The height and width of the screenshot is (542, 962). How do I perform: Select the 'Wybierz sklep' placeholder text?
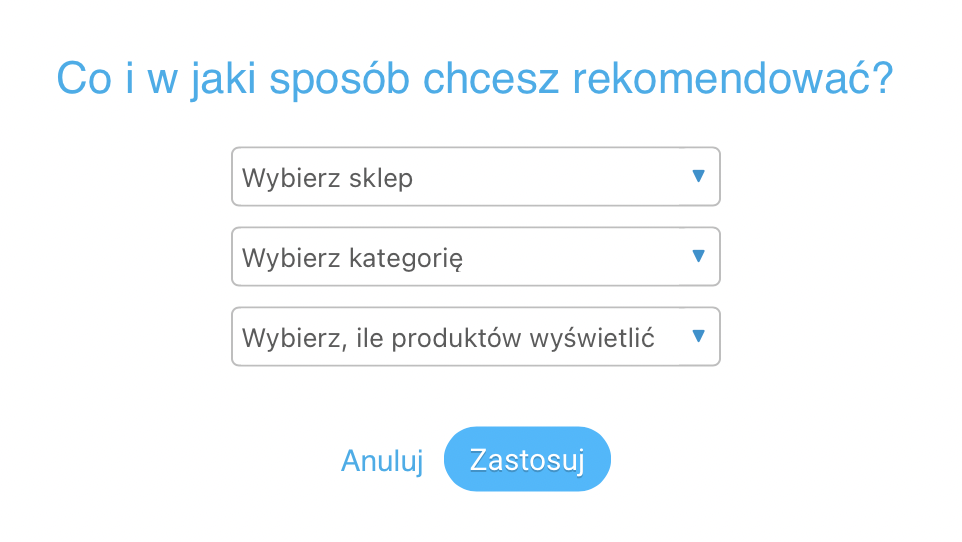(x=327, y=178)
